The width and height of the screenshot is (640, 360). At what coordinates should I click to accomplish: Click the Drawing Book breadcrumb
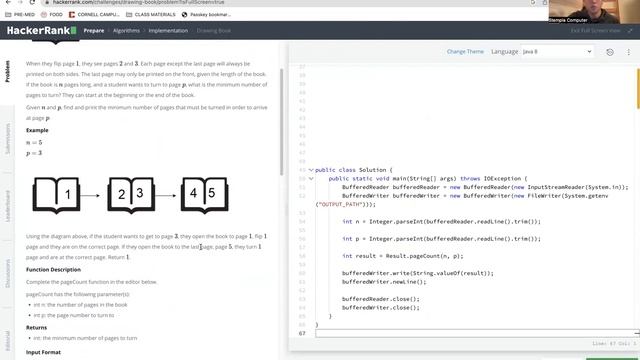click(213, 31)
